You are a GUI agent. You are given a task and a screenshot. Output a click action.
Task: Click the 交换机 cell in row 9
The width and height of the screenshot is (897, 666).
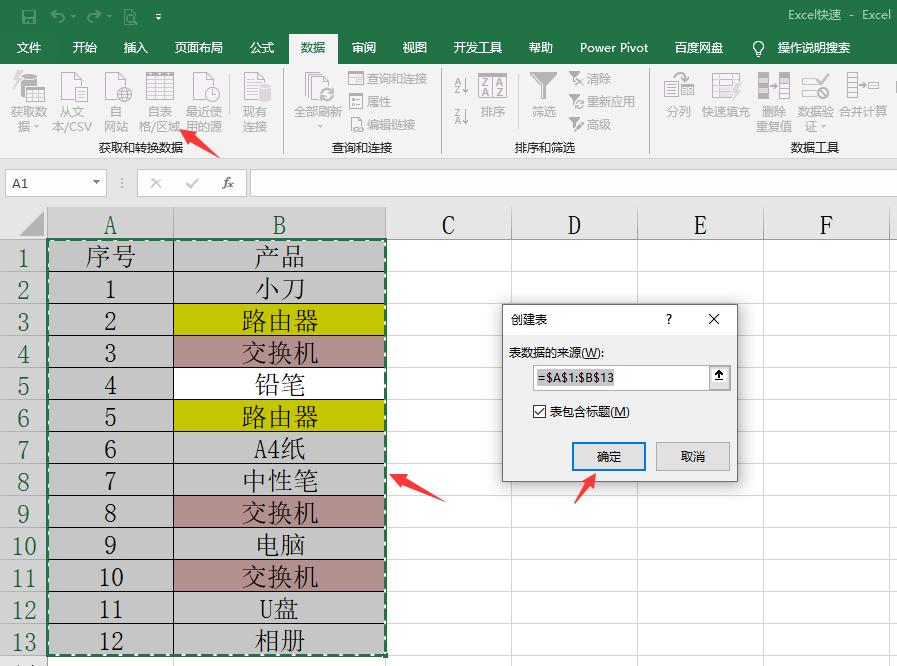(x=279, y=513)
